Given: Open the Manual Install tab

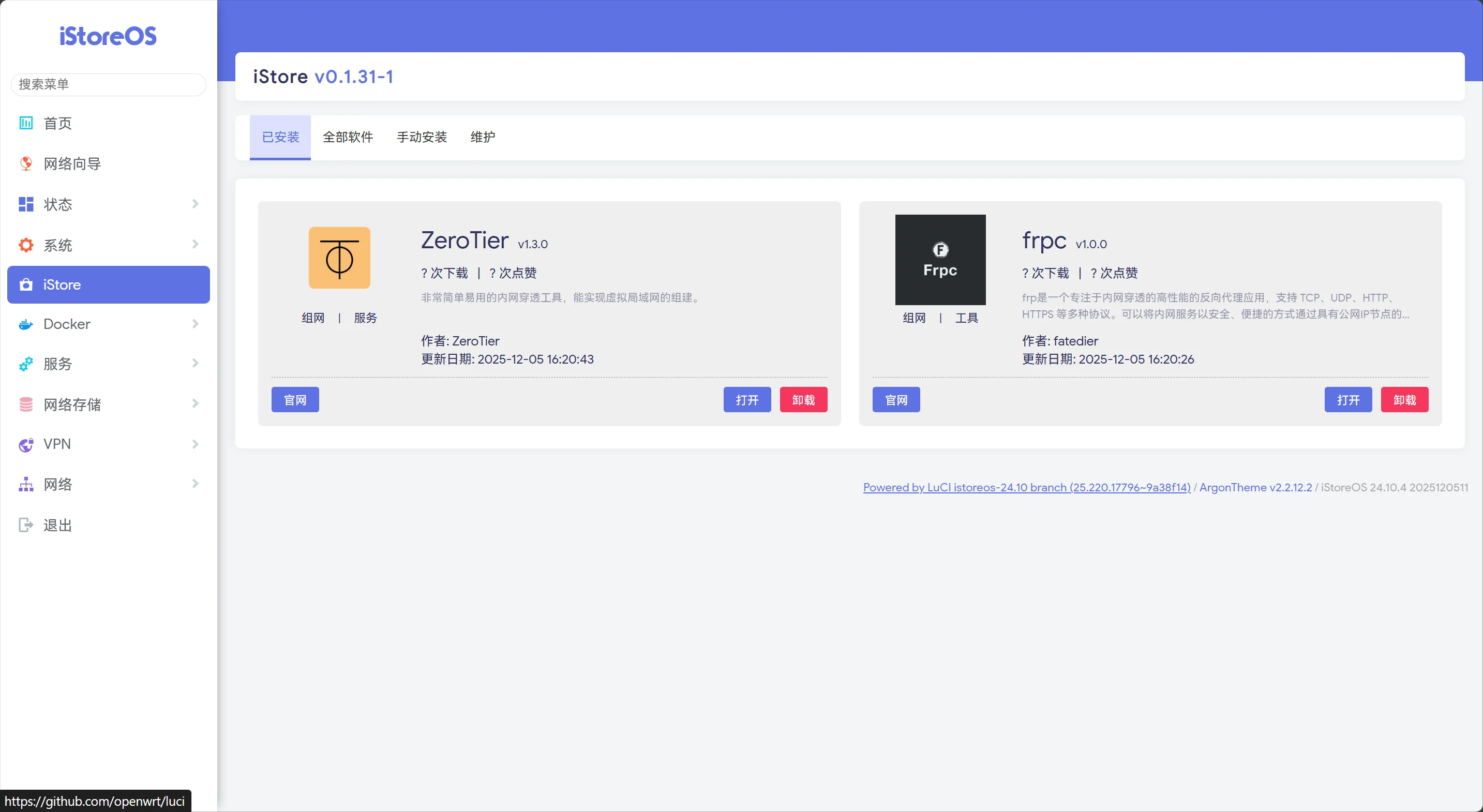Looking at the screenshot, I should coord(422,137).
